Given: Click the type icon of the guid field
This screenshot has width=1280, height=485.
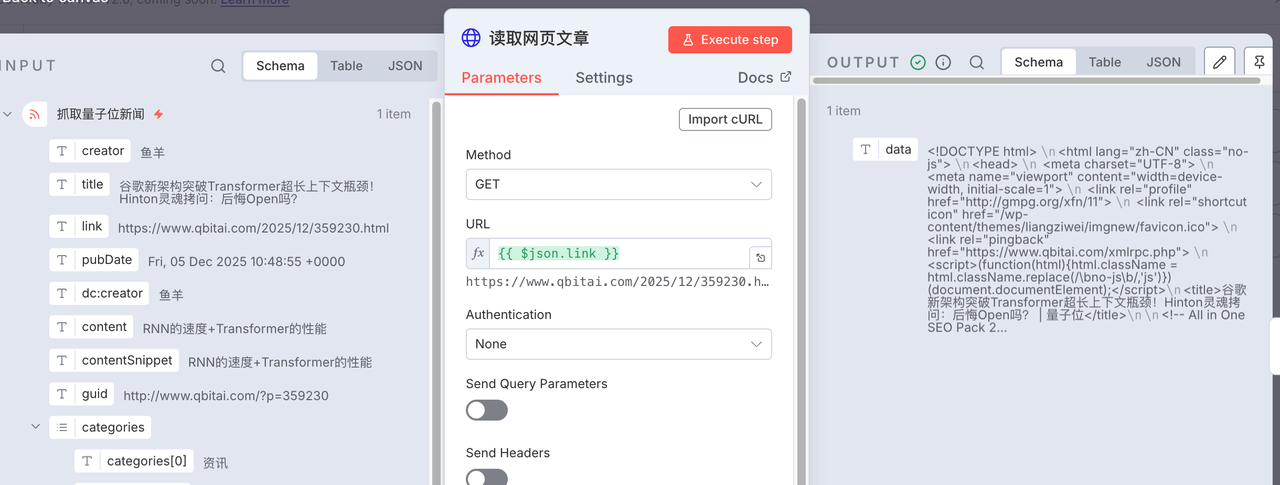Looking at the screenshot, I should 62,394.
